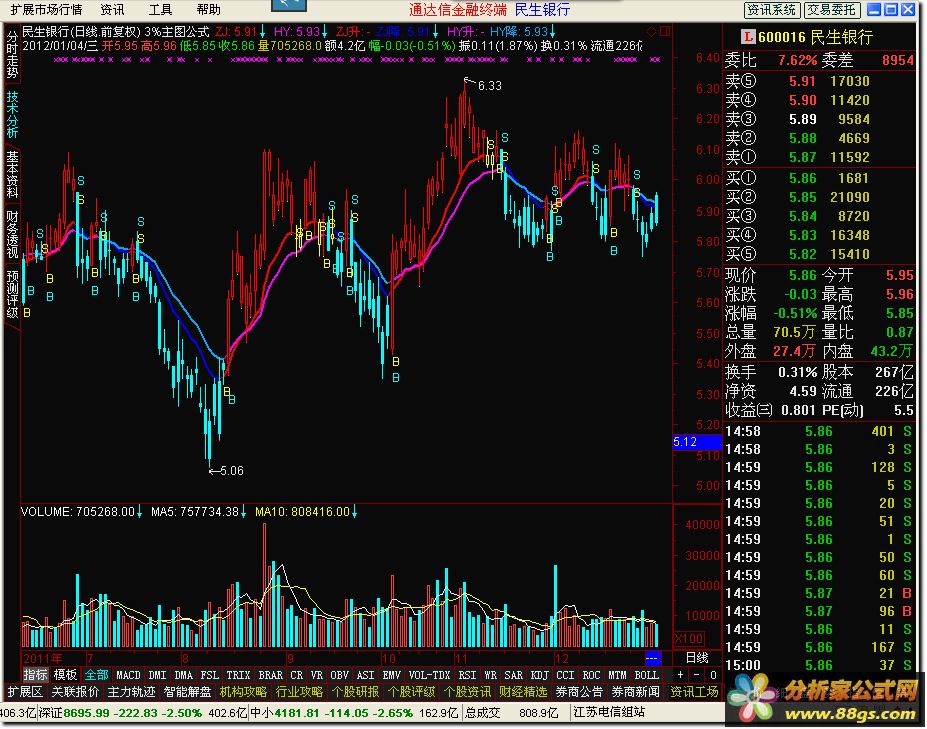This screenshot has width=927, height=729.
Task: Open the 个股资讯 bottom tab
Action: [467, 692]
